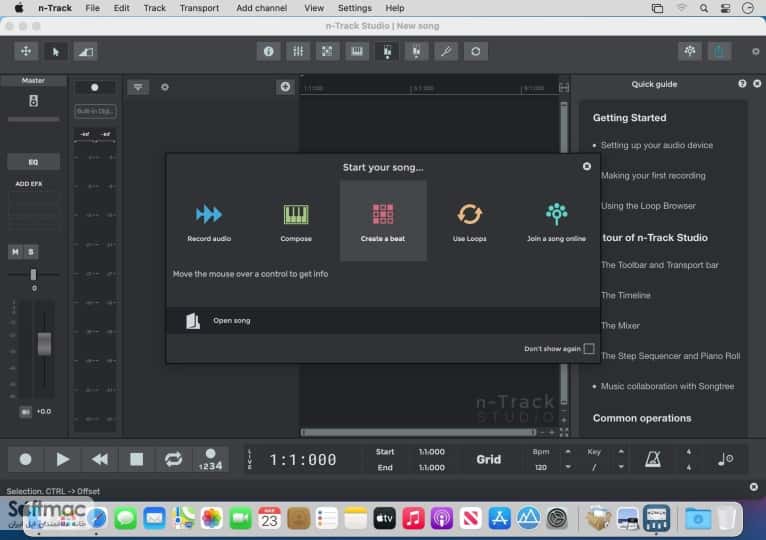
Task: Choose Use Loops option
Action: (469, 221)
